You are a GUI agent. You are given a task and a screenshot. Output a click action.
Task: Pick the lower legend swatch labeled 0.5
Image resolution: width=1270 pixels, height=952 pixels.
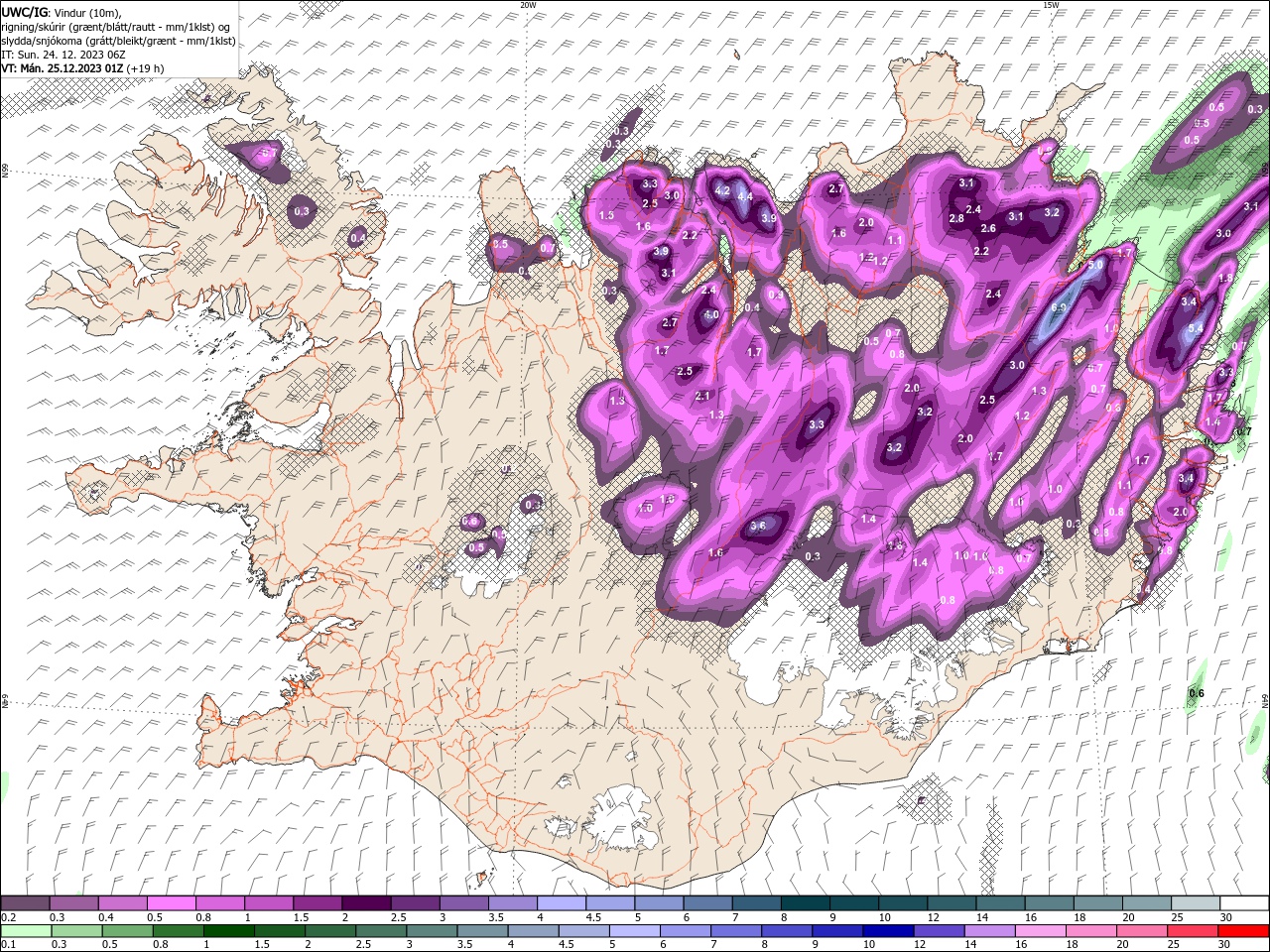pyautogui.click(x=128, y=930)
